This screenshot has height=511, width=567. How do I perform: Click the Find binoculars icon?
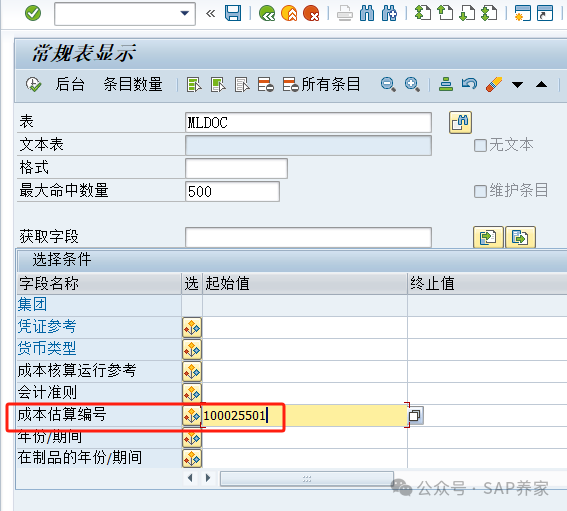point(367,13)
